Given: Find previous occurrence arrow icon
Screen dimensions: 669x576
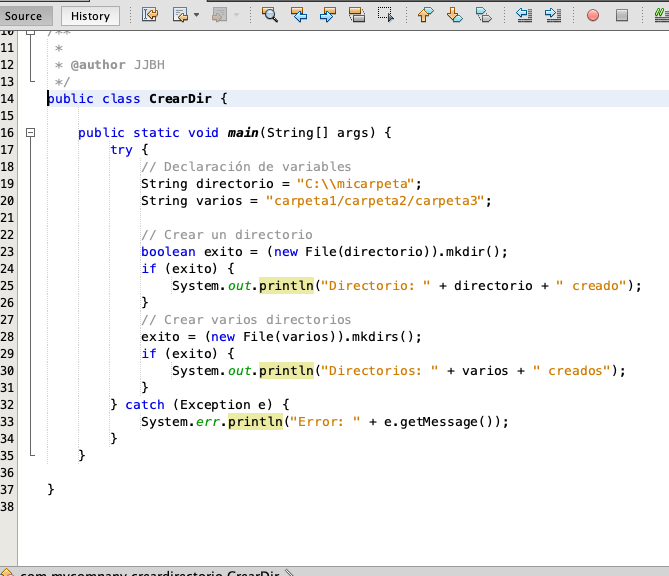Looking at the screenshot, I should [x=298, y=15].
